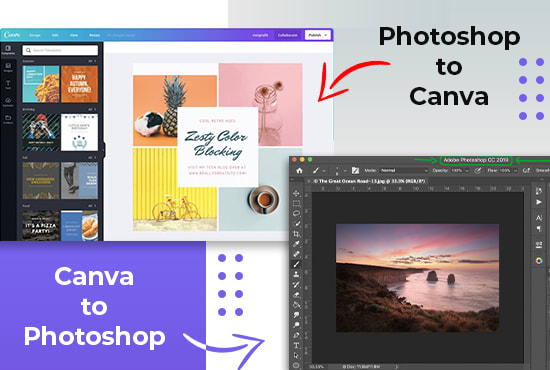Collapse the Canva side panel handle
The width and height of the screenshot is (550, 370).
click(x=103, y=150)
